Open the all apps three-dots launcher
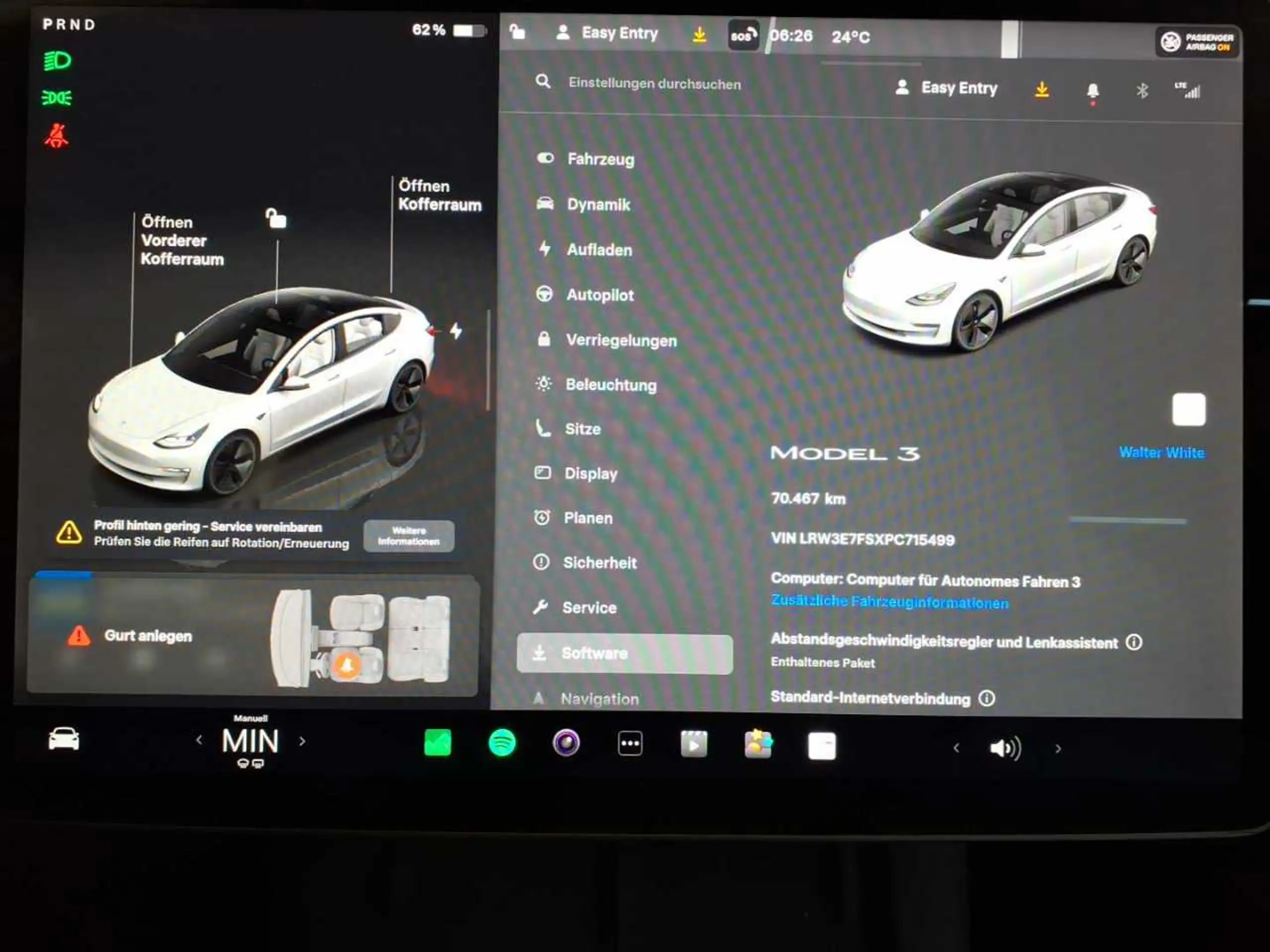 point(630,744)
